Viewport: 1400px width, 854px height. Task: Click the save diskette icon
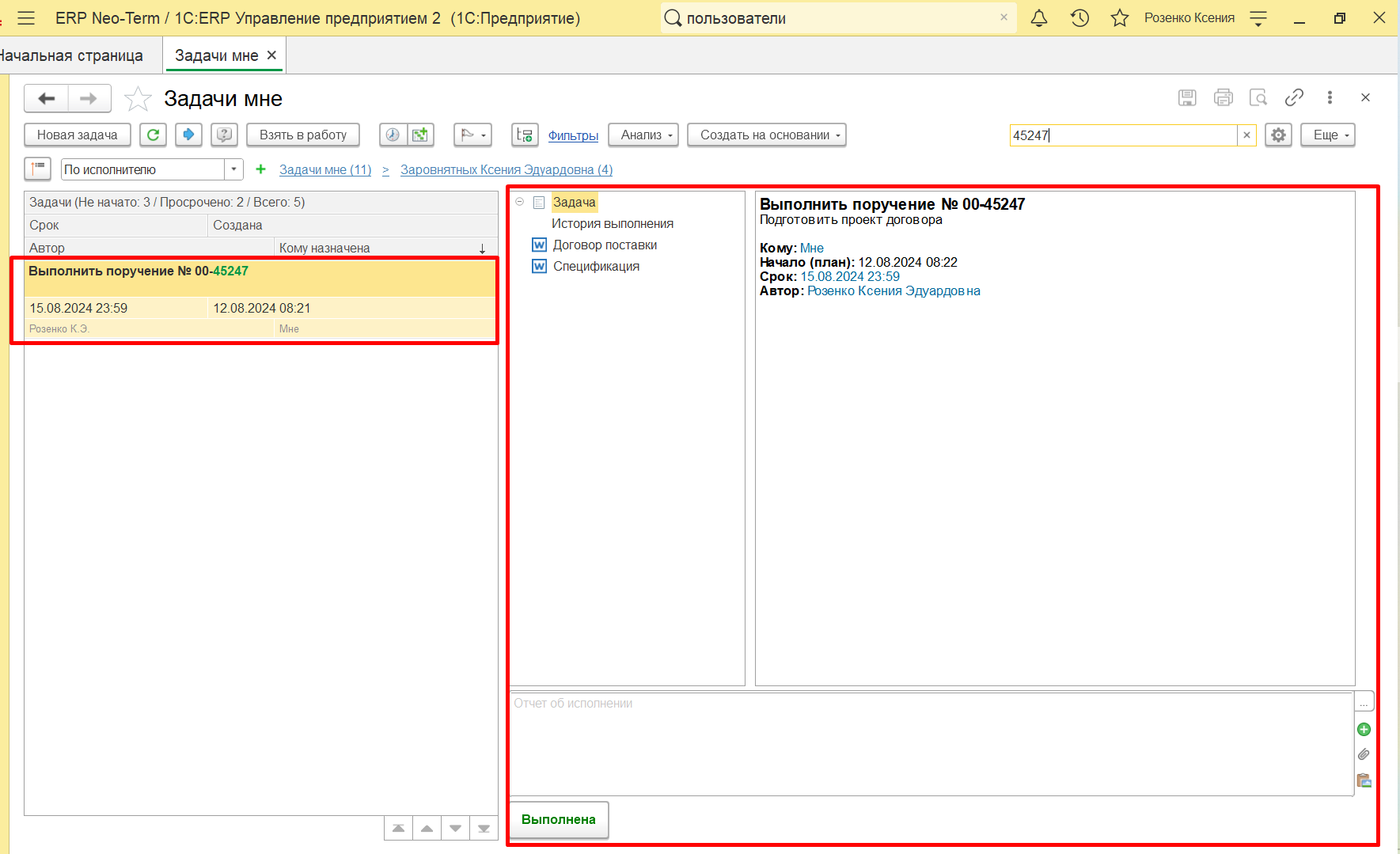pos(1187,97)
